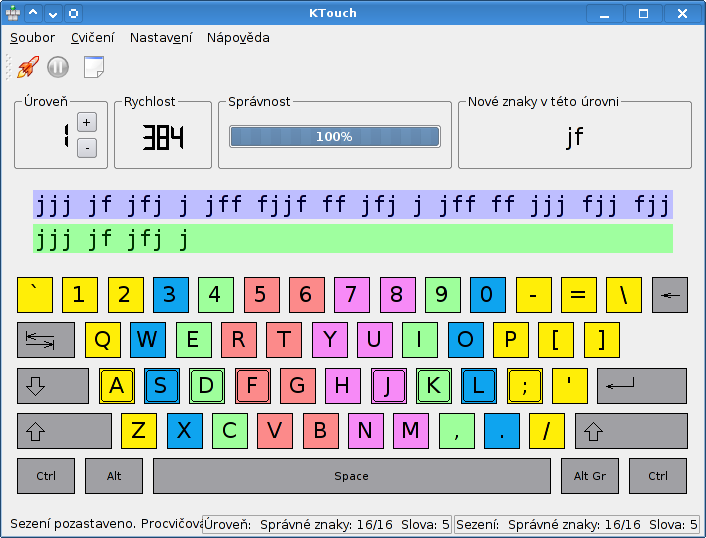Click the pink M key
Viewport: 706px width, 538px height.
click(411, 431)
